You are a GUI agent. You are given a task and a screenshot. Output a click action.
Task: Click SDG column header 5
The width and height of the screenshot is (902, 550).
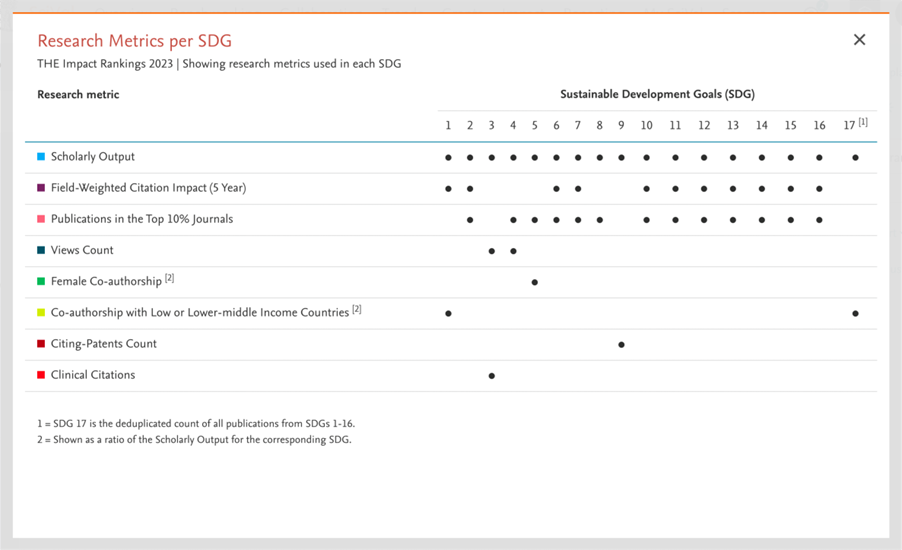(x=534, y=125)
